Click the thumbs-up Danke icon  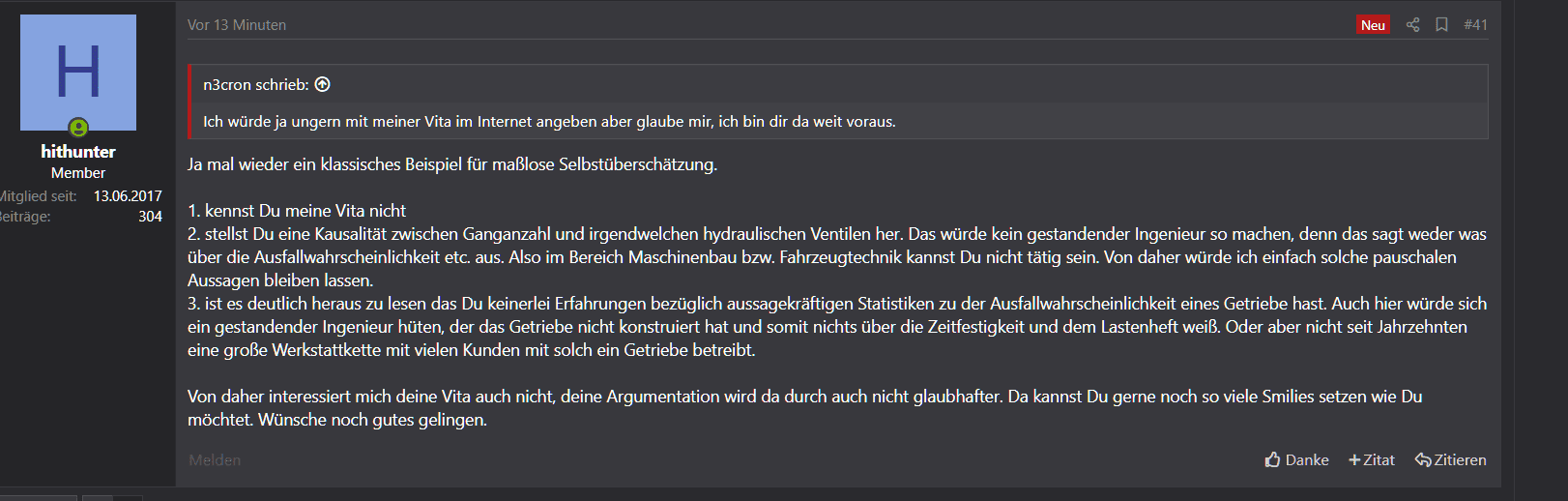1272,459
